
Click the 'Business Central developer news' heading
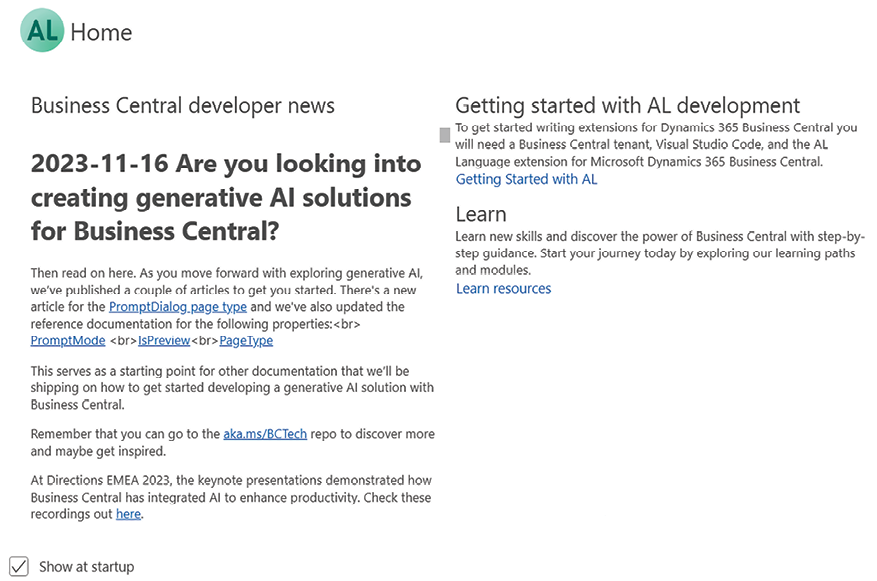183,106
